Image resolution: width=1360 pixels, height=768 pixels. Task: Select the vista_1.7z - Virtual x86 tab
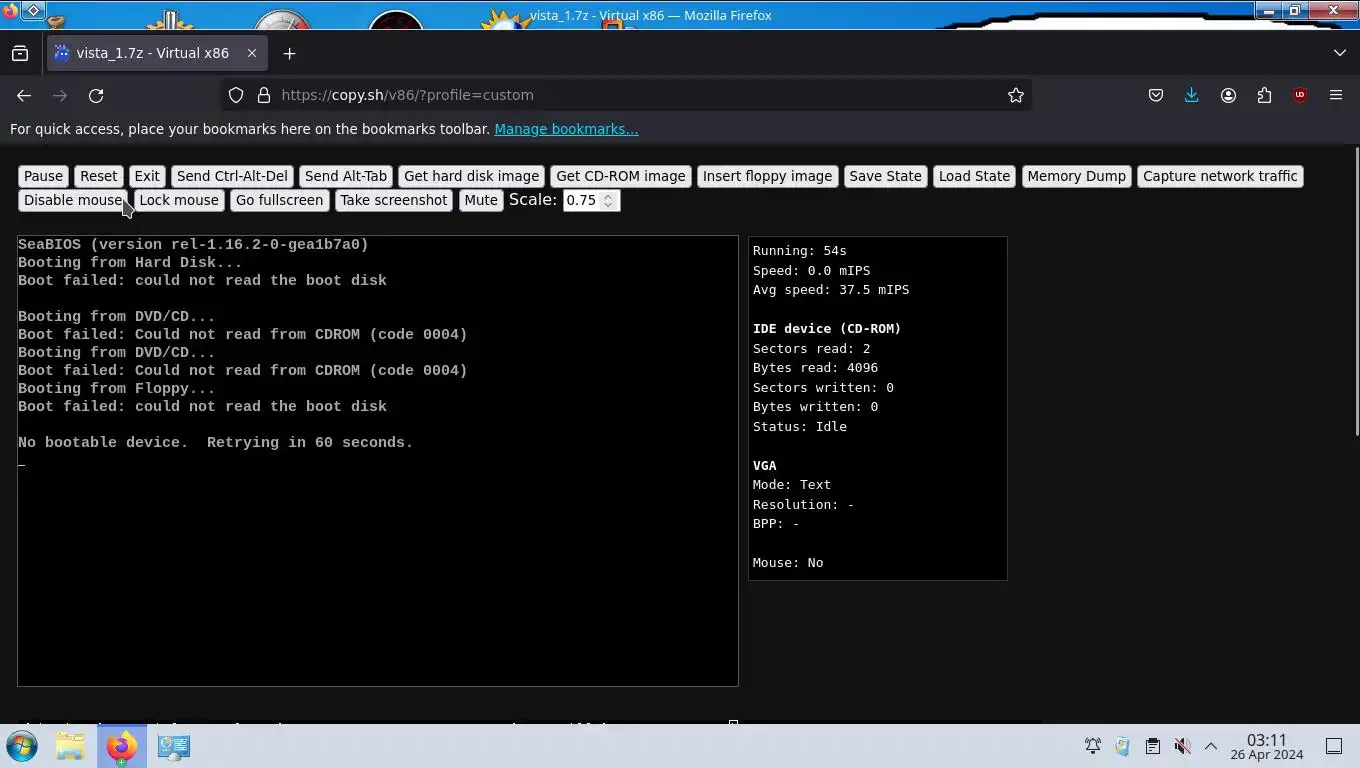157,53
